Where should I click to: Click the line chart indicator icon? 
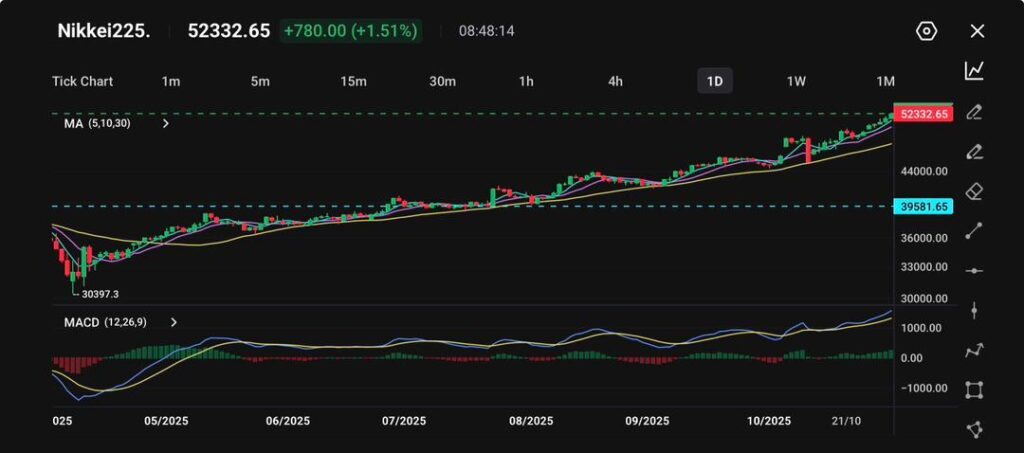pyautogui.click(x=974, y=71)
